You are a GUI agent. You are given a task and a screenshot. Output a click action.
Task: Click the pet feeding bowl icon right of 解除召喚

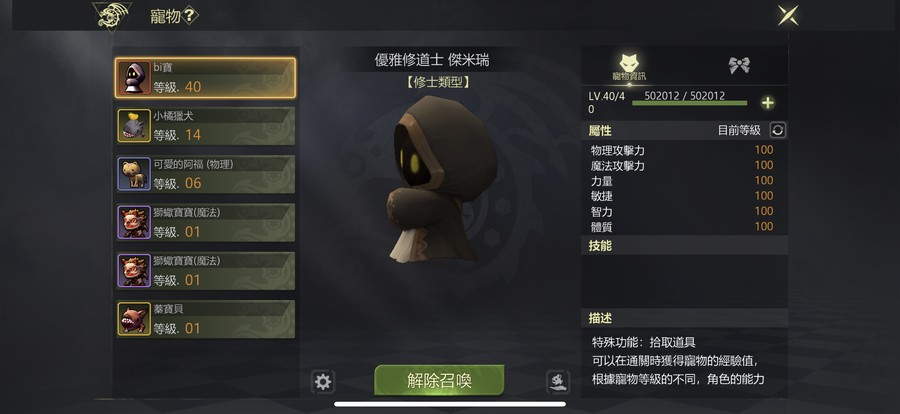click(x=558, y=381)
